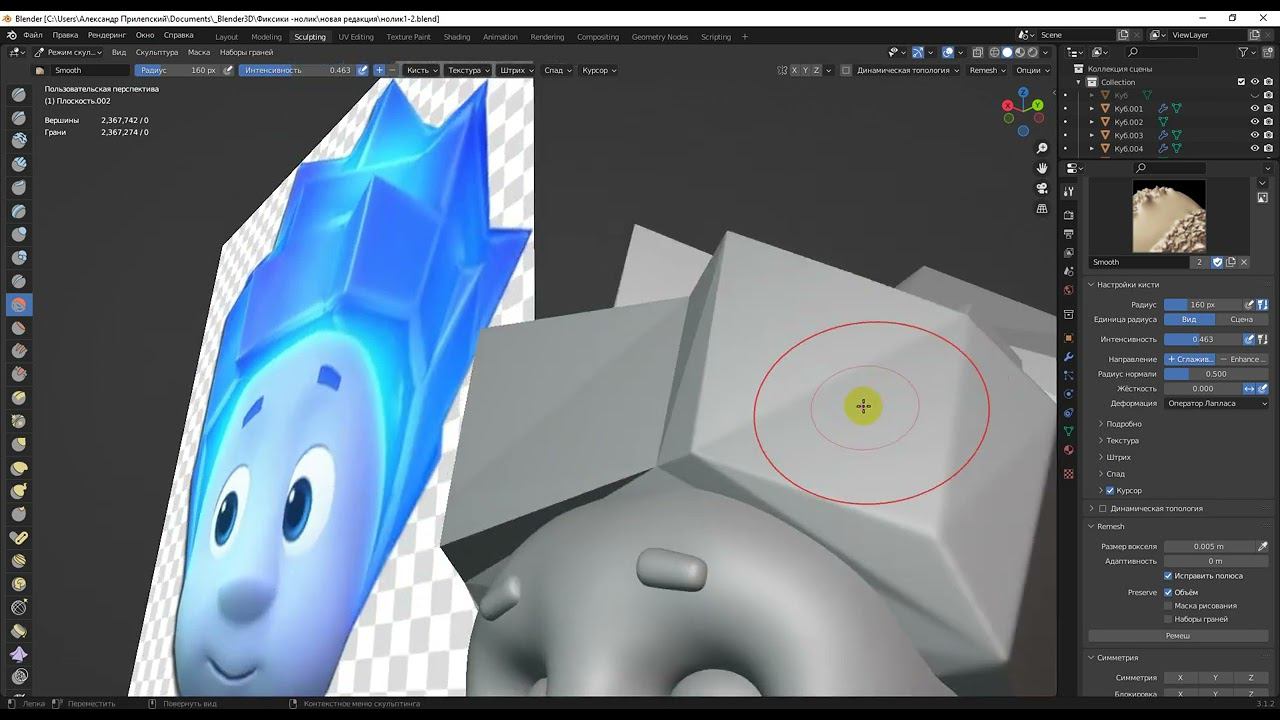Click the Сглажив direction button
The height and width of the screenshot is (720, 1280).
pos(1190,359)
